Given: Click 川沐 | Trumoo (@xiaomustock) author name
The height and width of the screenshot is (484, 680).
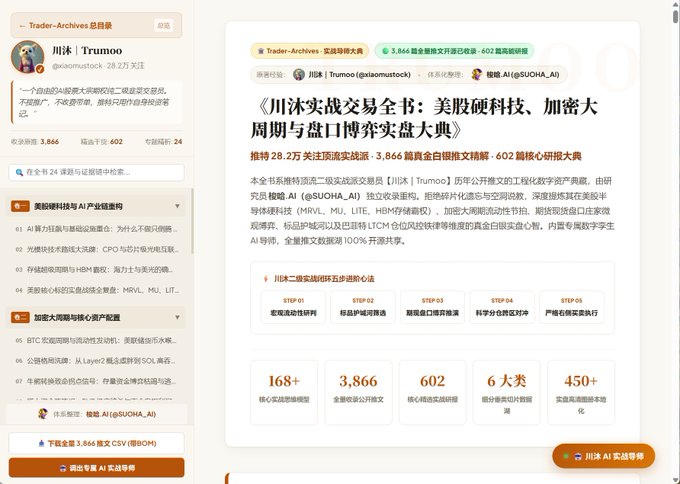Looking at the screenshot, I should click(360, 75).
